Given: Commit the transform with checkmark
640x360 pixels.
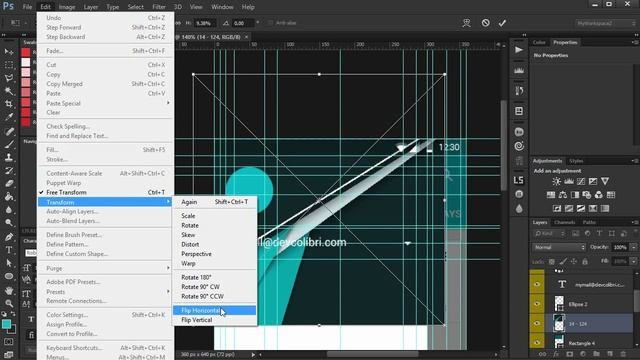Looking at the screenshot, I should 502,23.
